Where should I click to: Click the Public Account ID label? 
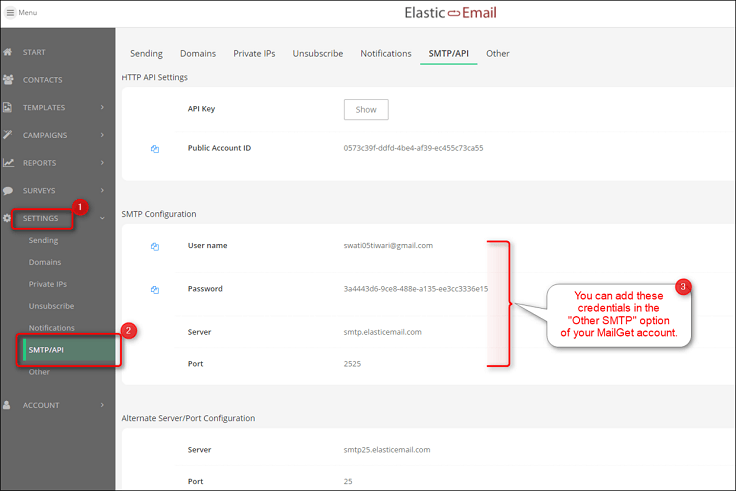pyautogui.click(x=219, y=148)
